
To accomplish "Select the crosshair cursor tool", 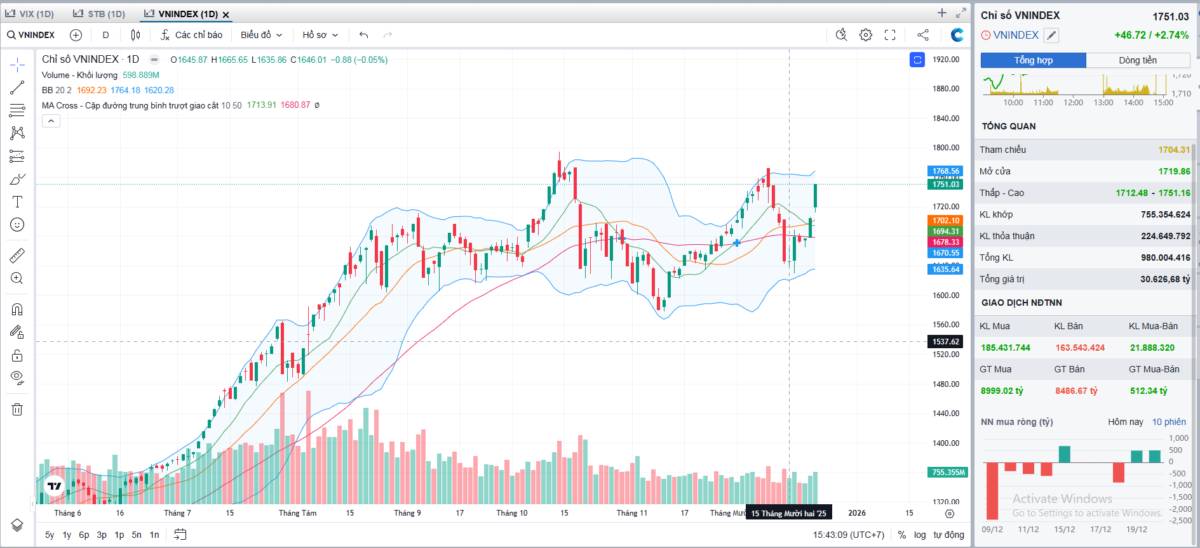I will click(17, 65).
